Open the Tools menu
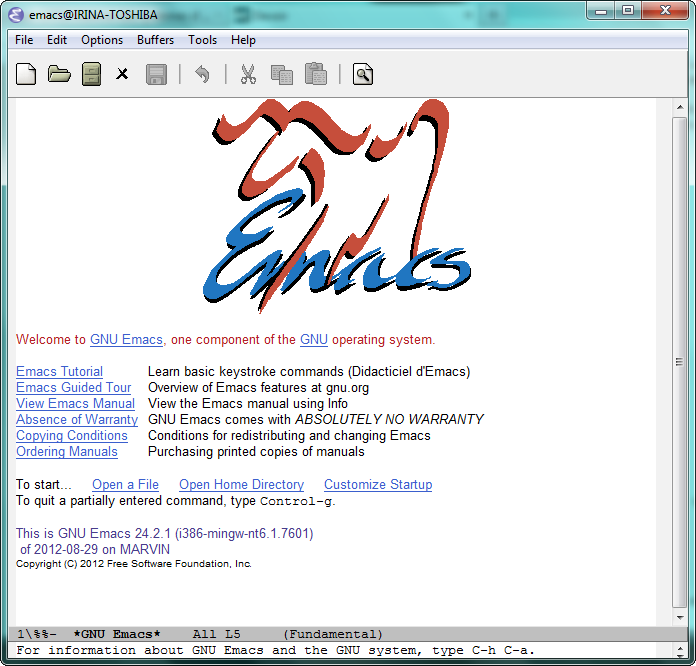 tap(202, 40)
